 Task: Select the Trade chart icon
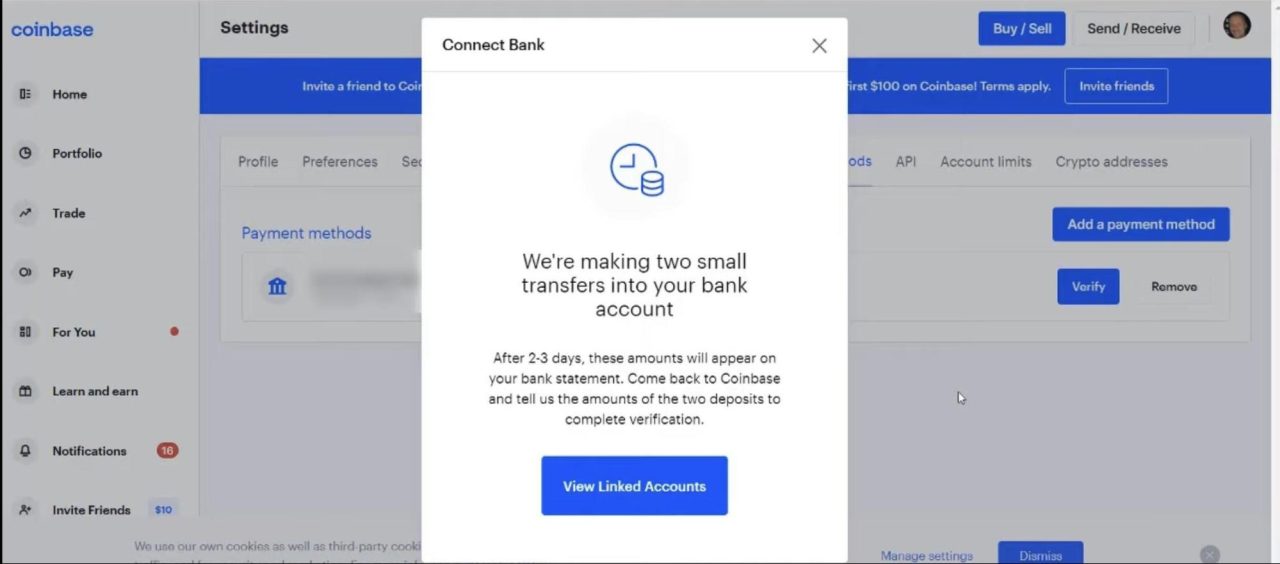click(26, 213)
